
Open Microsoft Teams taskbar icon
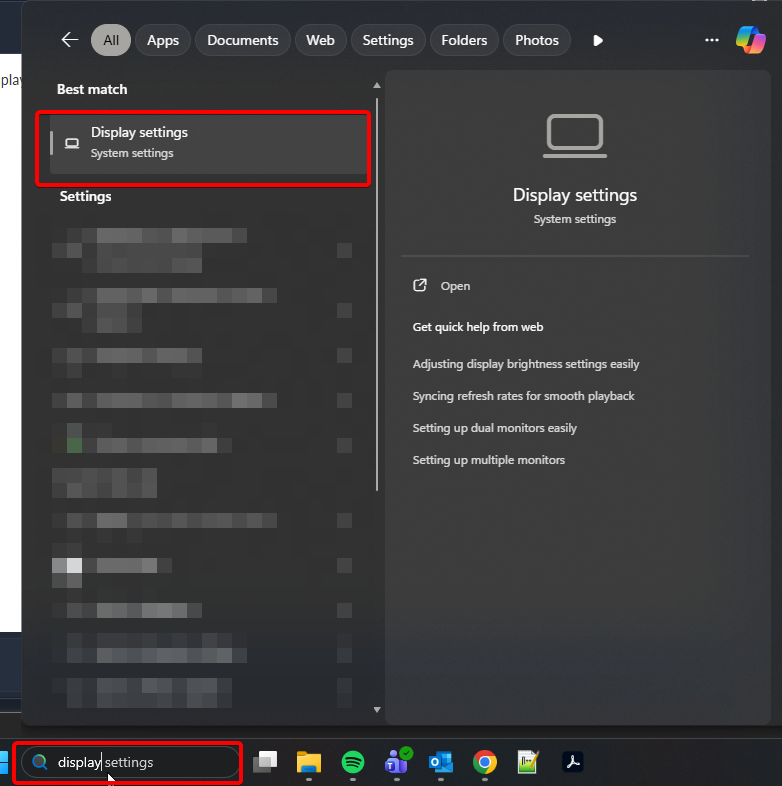click(397, 763)
